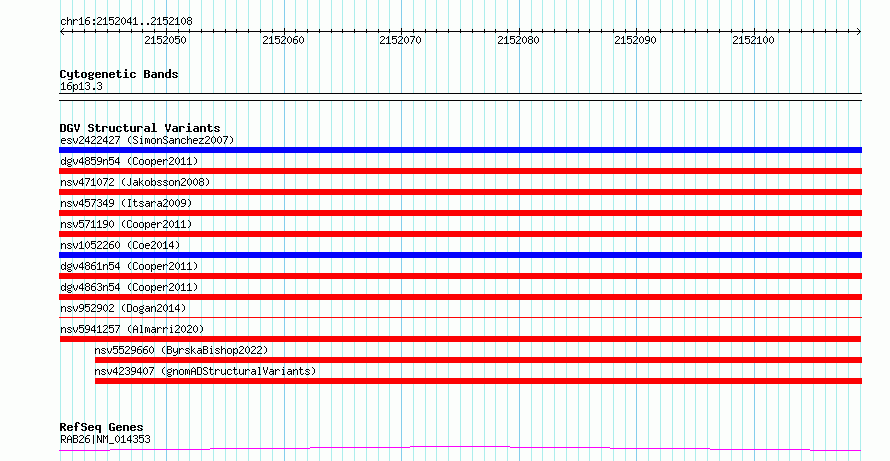Click the red bar under nsv5529660

tap(478, 360)
